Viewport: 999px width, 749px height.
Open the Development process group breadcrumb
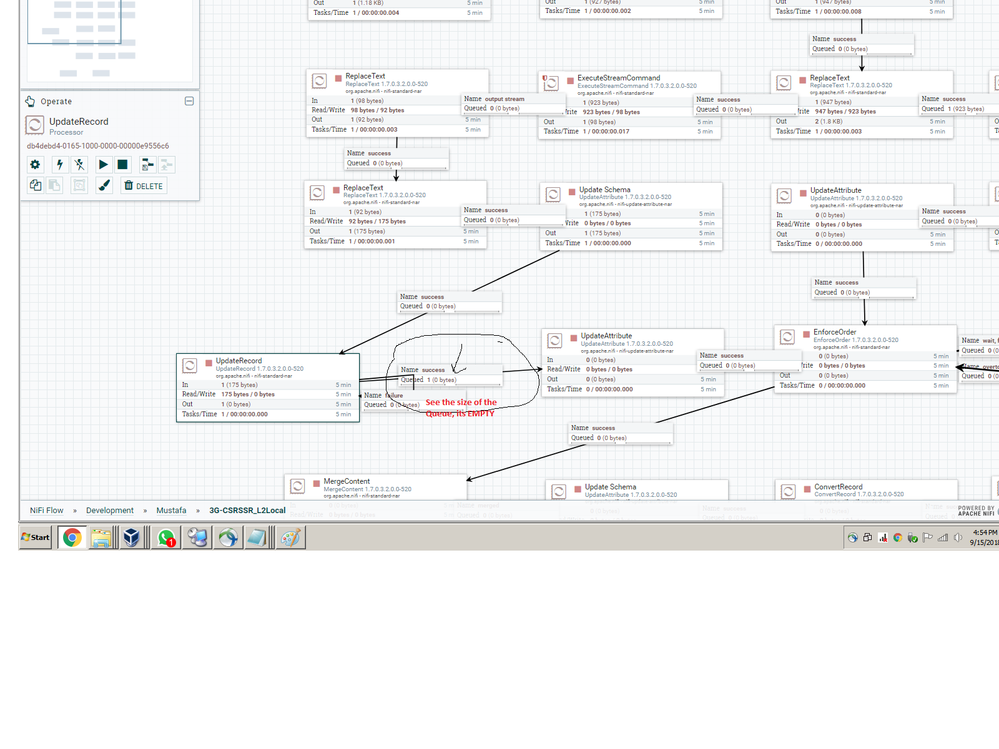[110, 510]
